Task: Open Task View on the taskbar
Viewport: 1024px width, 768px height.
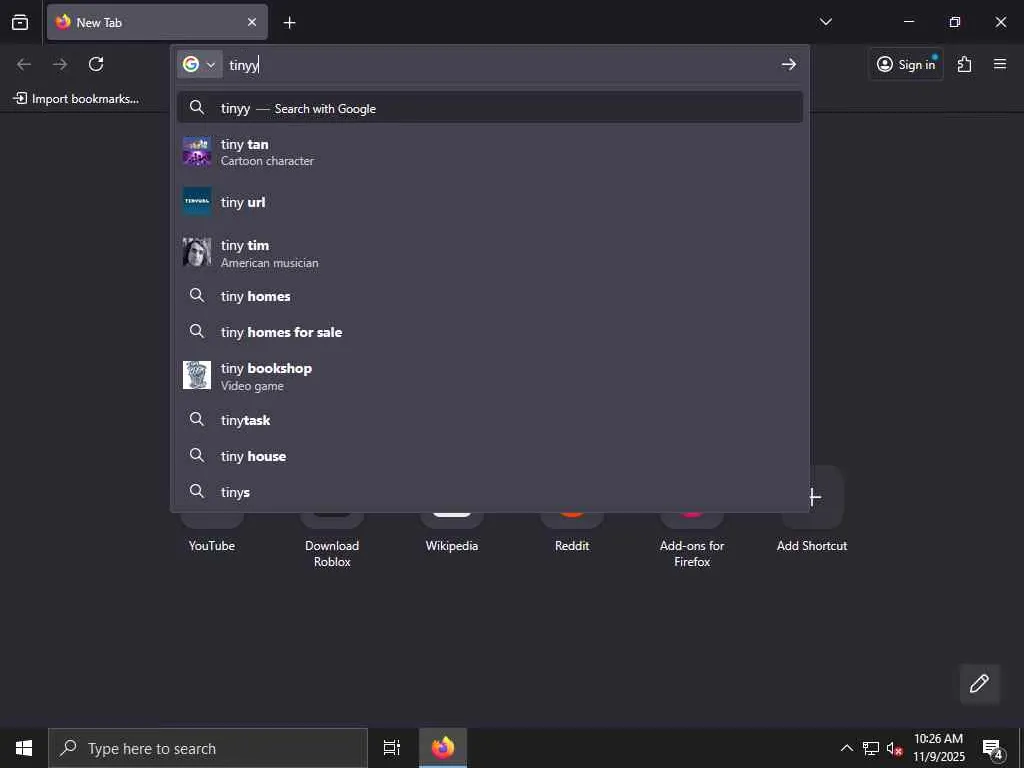Action: coord(392,748)
